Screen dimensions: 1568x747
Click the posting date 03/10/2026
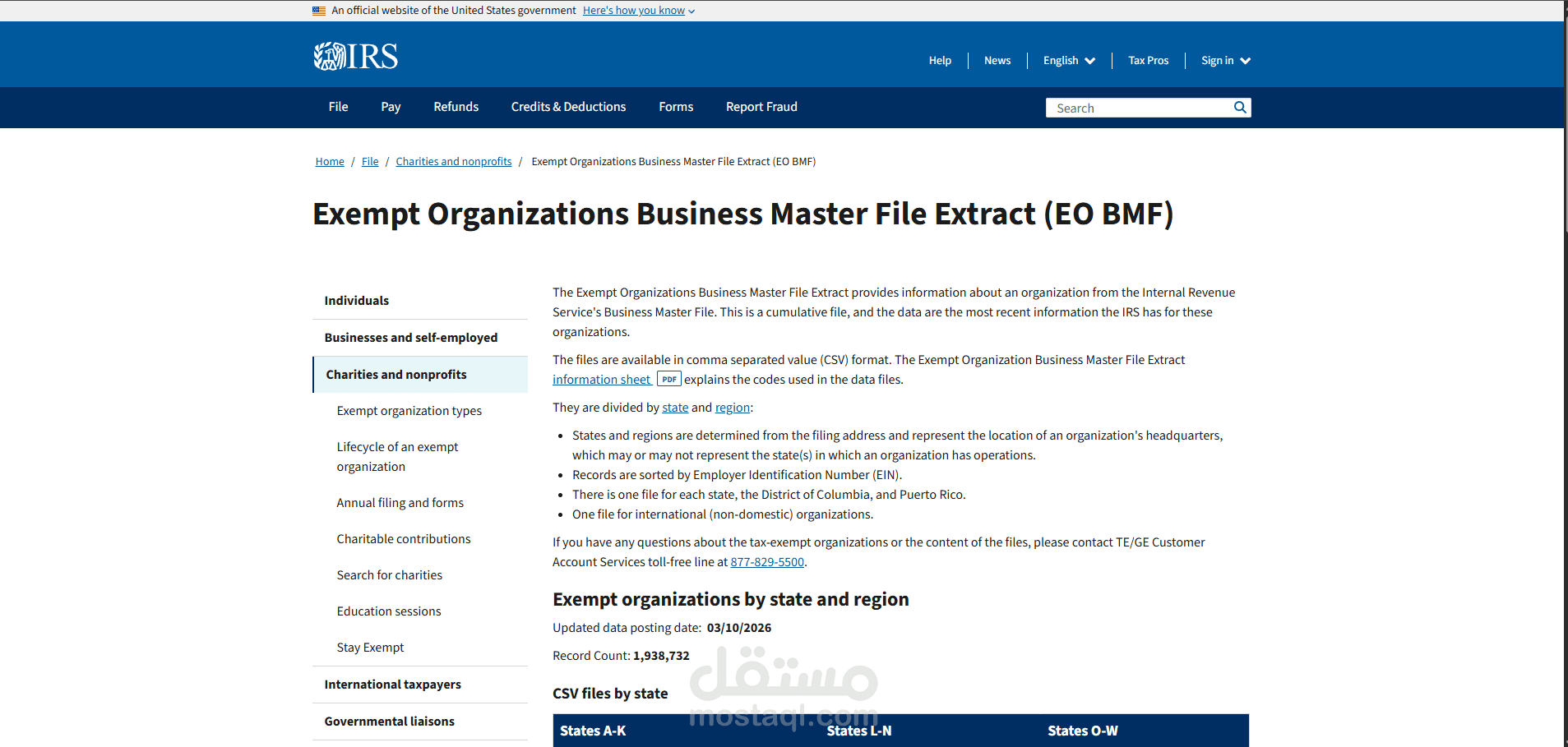[x=739, y=628]
